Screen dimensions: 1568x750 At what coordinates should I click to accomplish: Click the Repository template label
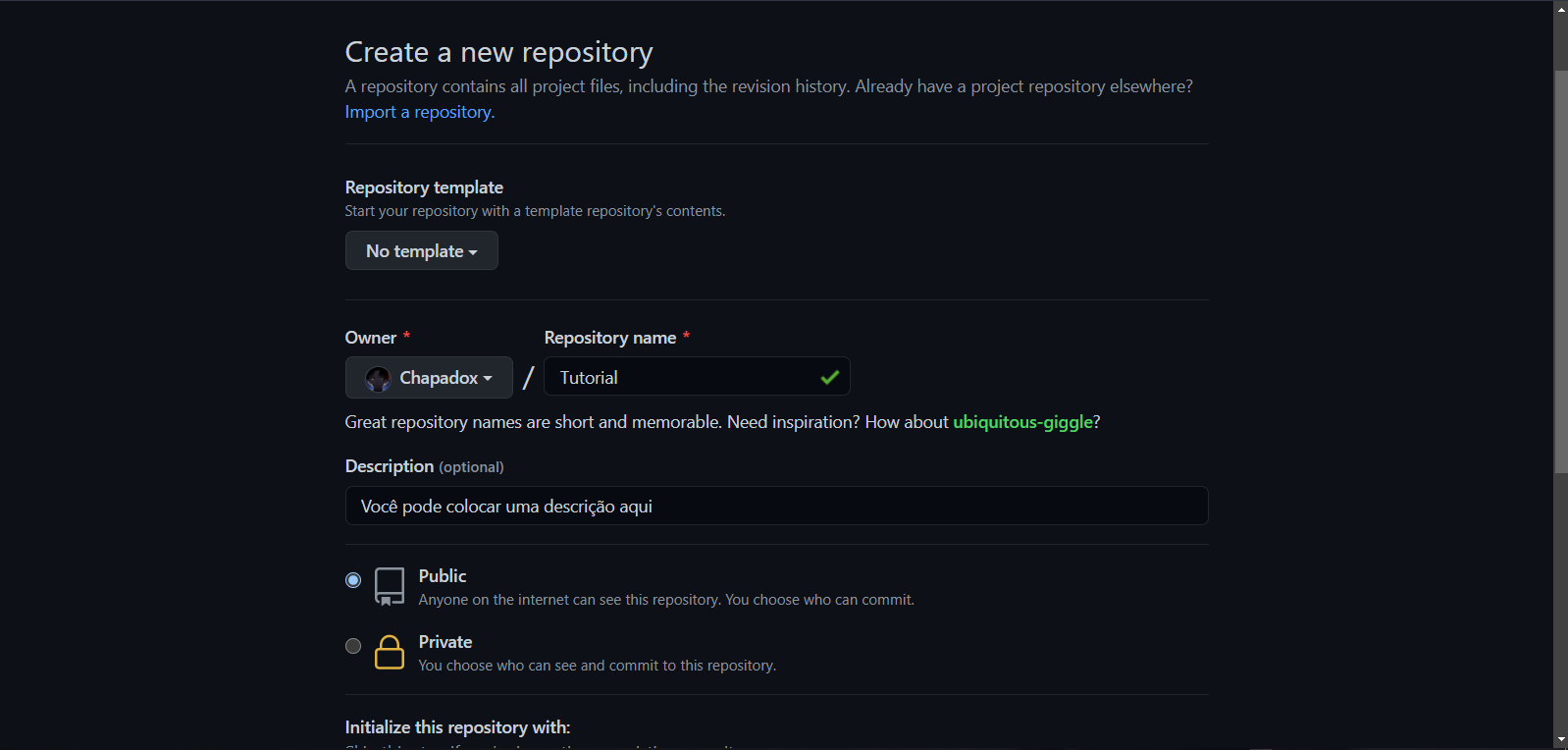click(424, 187)
